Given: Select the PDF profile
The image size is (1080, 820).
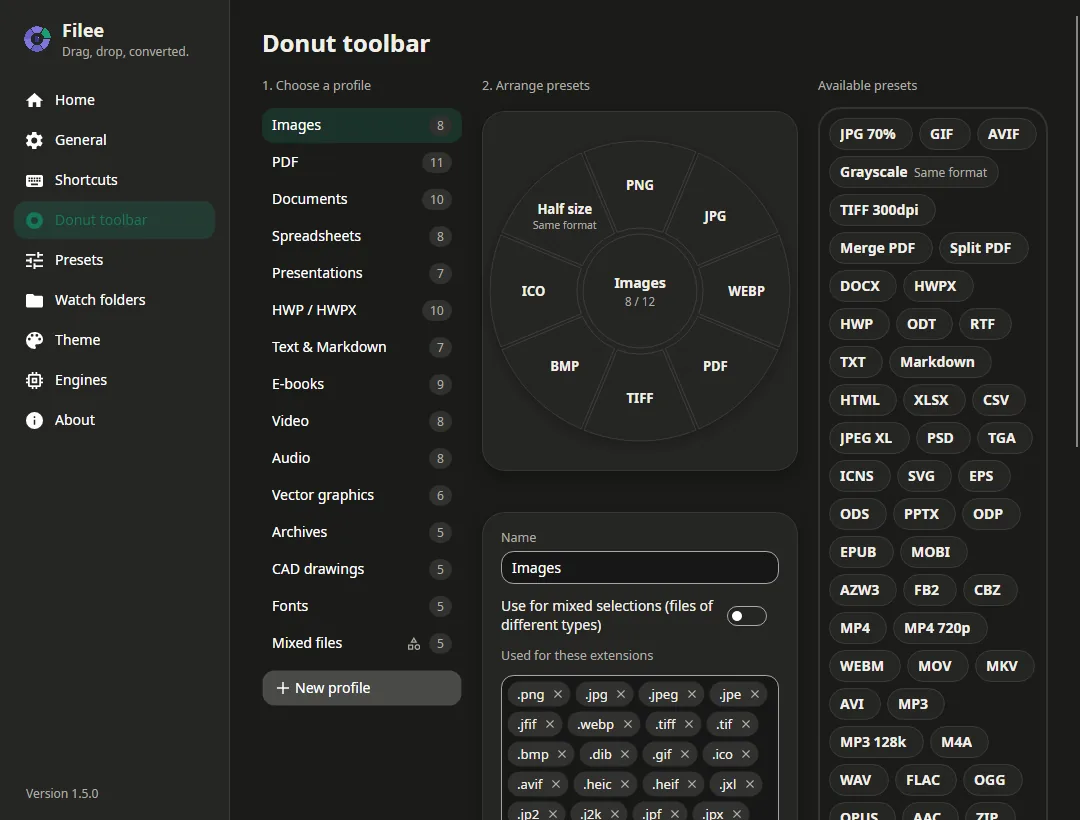Looking at the screenshot, I should click(362, 162).
